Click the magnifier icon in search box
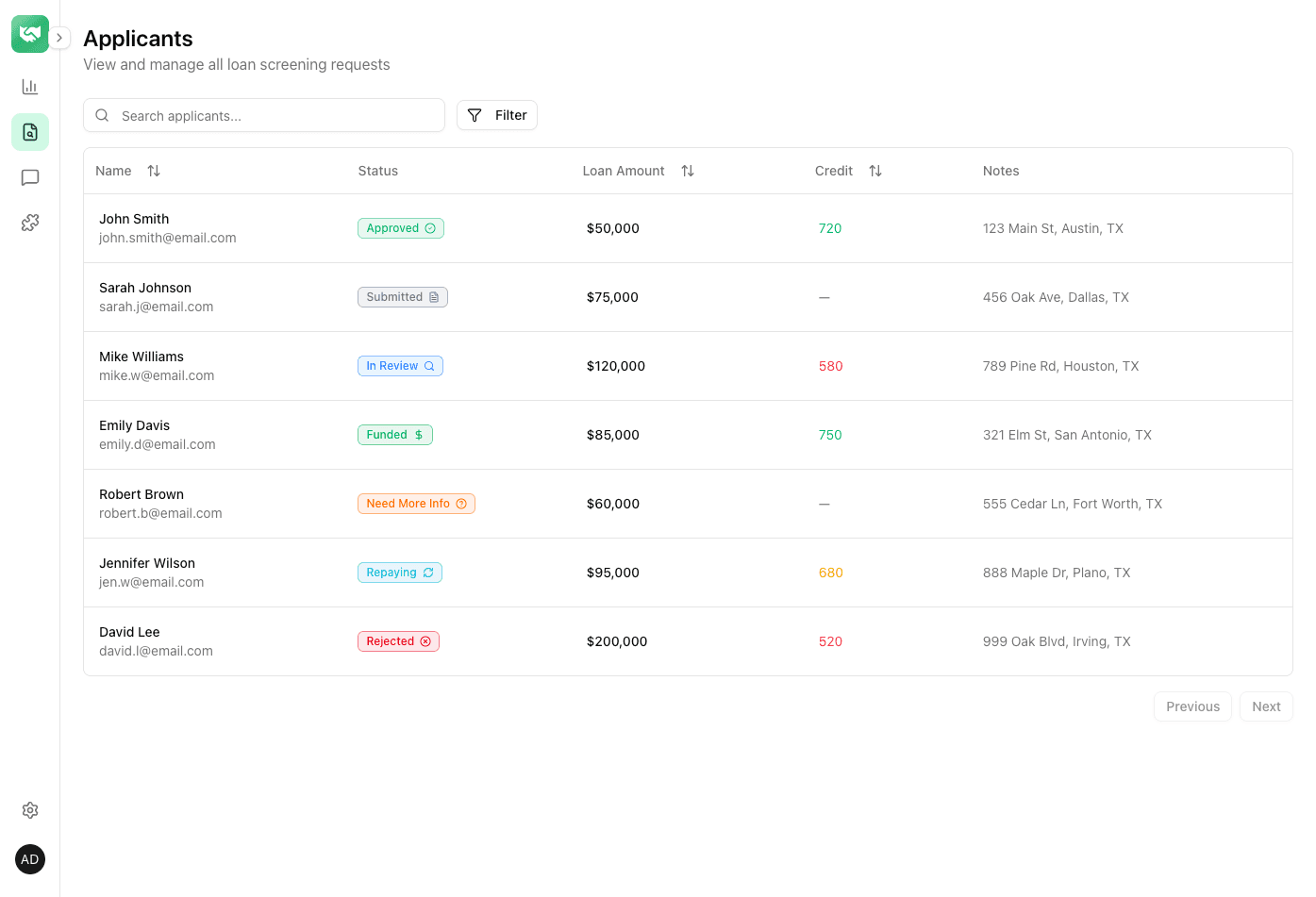Image resolution: width=1316 pixels, height=897 pixels. tap(102, 115)
